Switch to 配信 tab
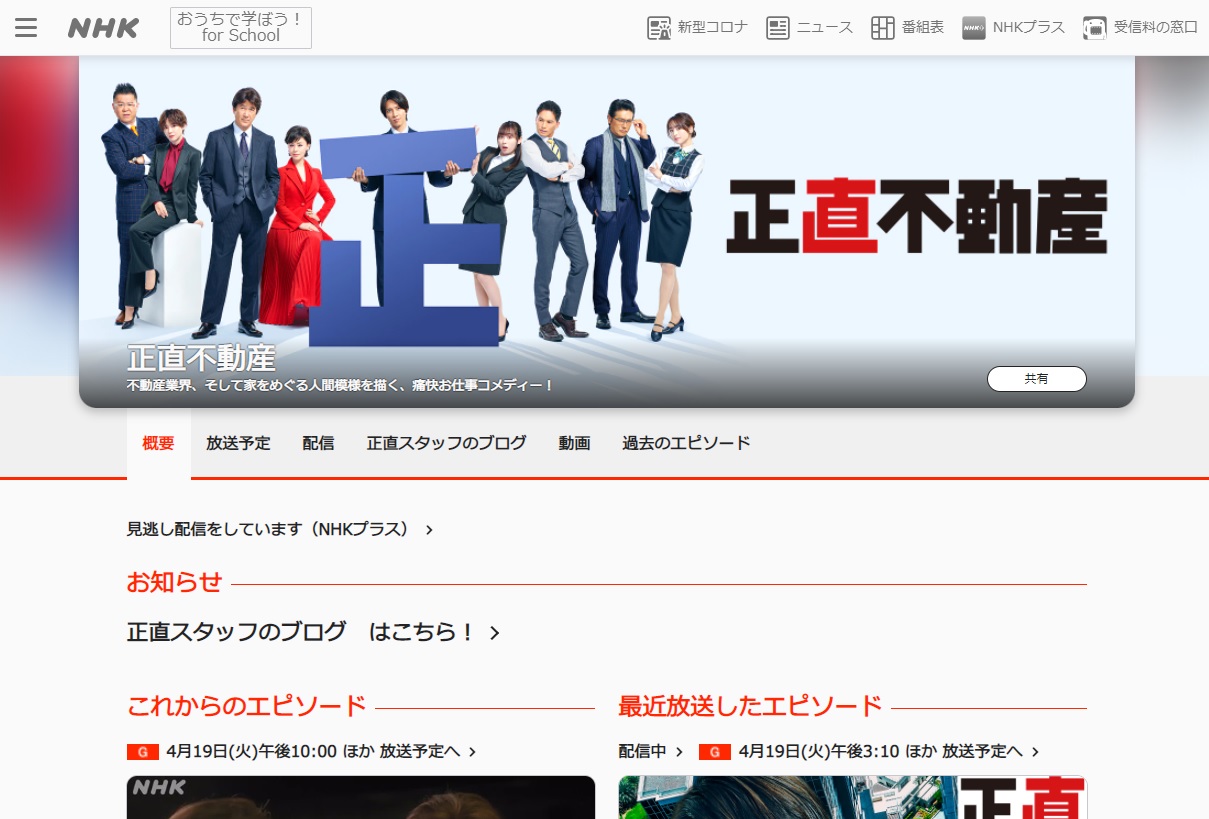The image size is (1209, 819). click(x=319, y=443)
